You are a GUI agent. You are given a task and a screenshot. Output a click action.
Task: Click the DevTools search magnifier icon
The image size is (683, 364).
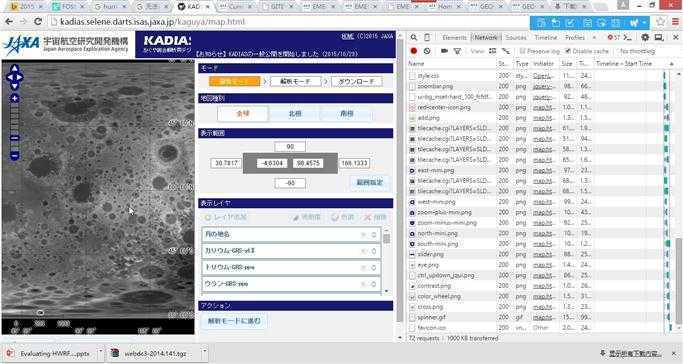414,37
